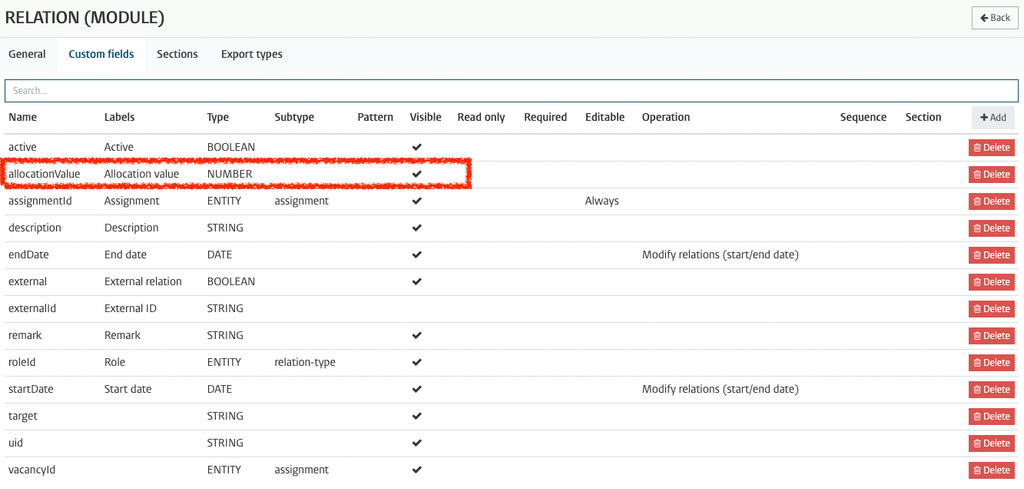Switch to the Custom fields tab
This screenshot has height=489, width=1024.
pyautogui.click(x=101, y=54)
